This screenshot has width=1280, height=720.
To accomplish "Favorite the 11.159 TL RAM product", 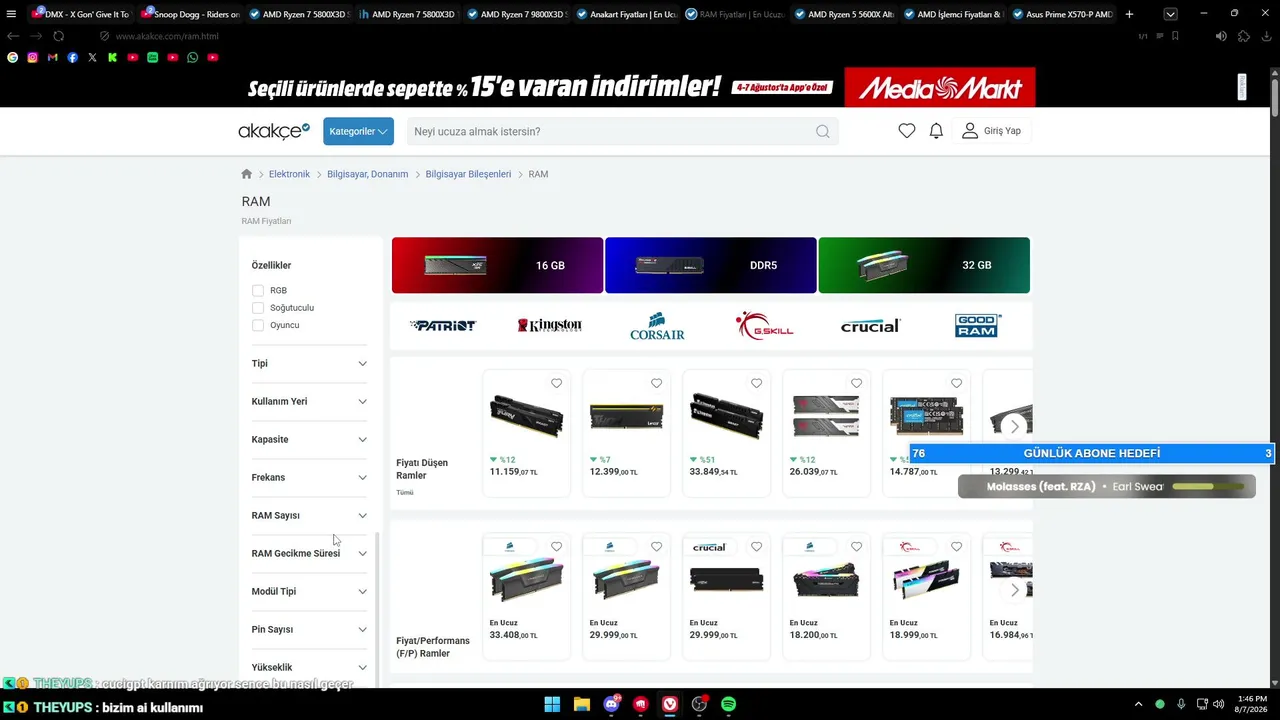I will [557, 383].
